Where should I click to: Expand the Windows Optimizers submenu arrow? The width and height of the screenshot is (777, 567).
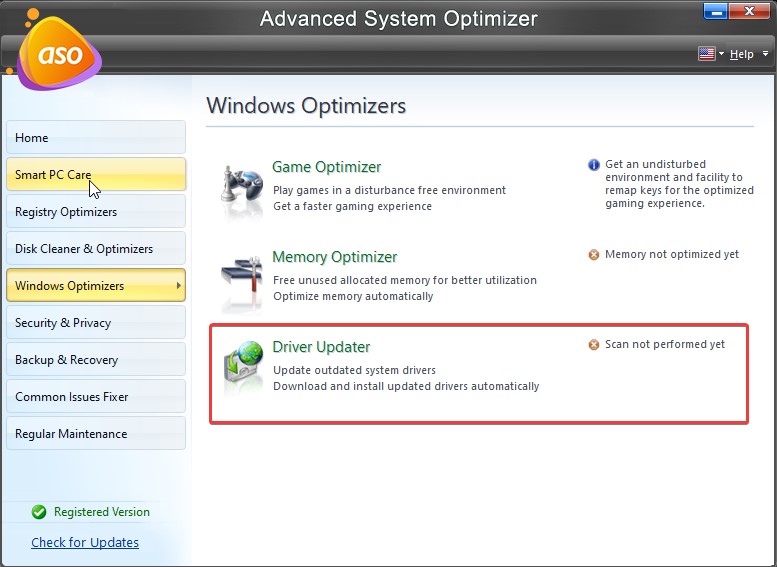179,285
